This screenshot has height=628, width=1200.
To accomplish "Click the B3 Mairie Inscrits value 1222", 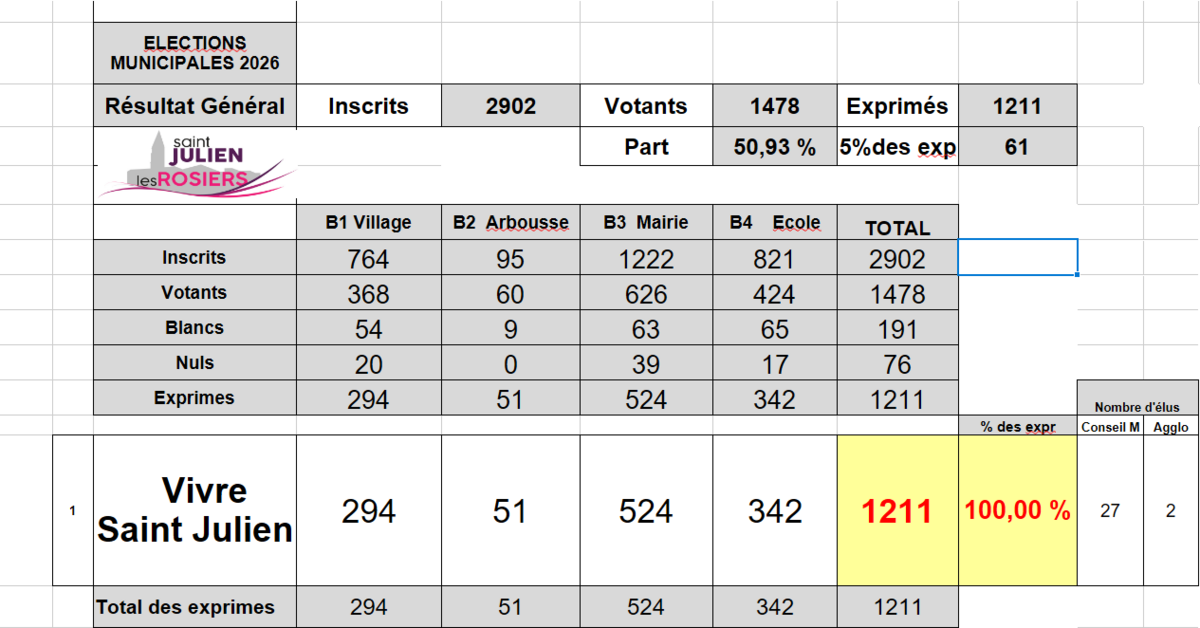I will 646,259.
